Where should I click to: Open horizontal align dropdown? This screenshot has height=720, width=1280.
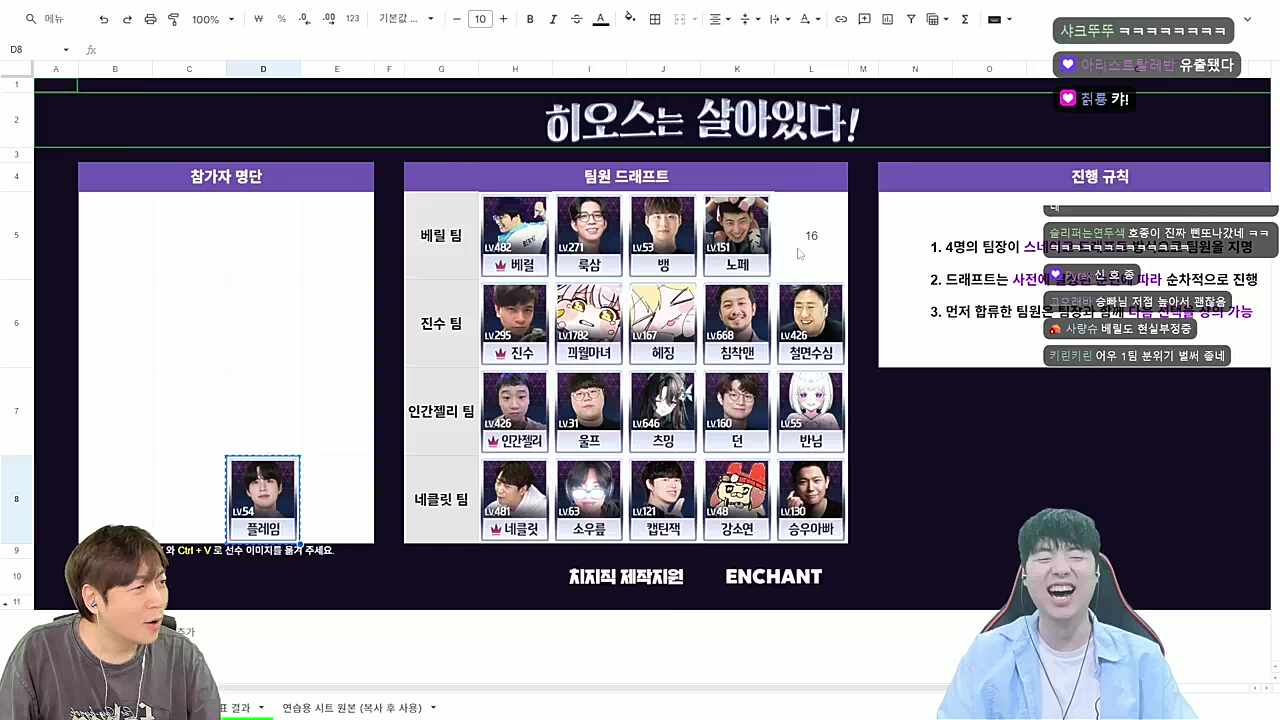click(719, 19)
